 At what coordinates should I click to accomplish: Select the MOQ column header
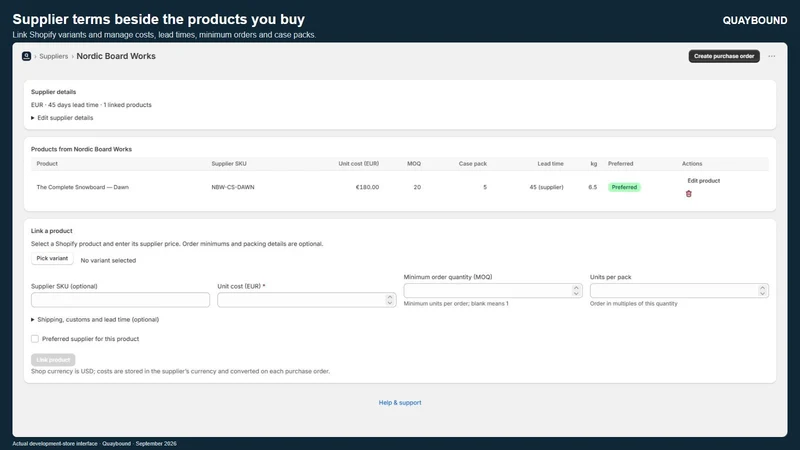[414, 164]
